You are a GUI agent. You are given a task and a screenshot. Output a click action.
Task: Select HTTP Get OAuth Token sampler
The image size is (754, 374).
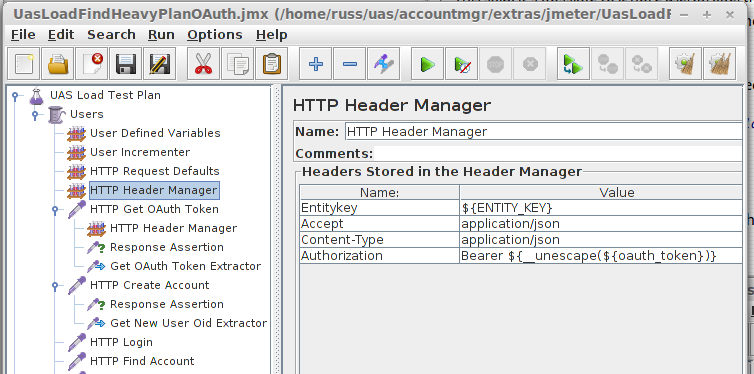pyautogui.click(x=154, y=209)
